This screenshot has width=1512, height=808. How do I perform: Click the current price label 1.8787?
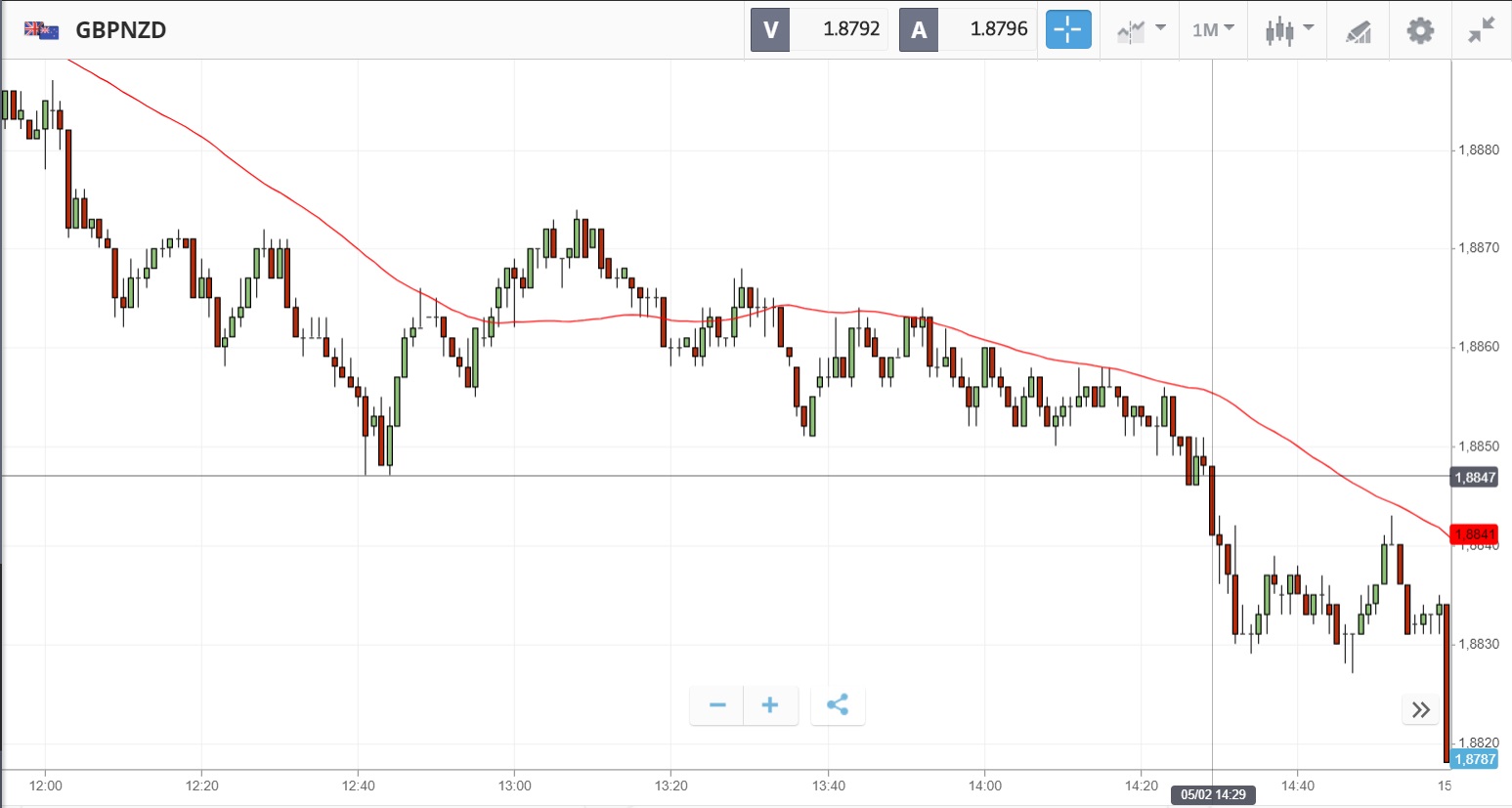(x=1474, y=759)
